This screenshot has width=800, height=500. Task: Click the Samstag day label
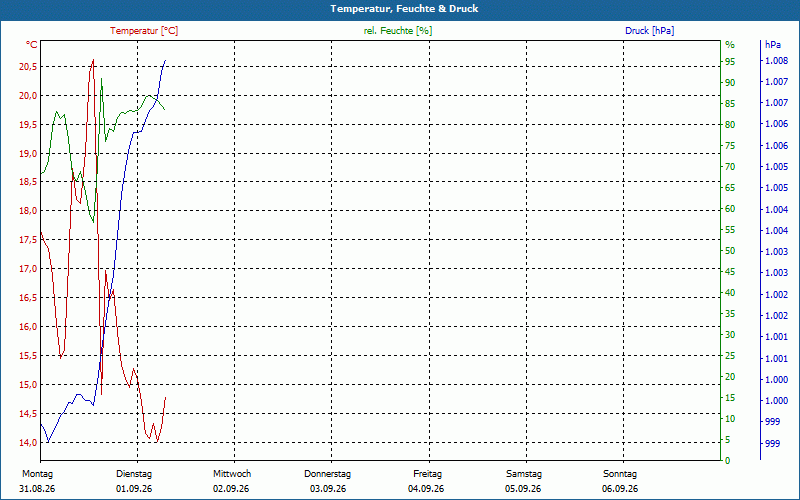tap(524, 474)
